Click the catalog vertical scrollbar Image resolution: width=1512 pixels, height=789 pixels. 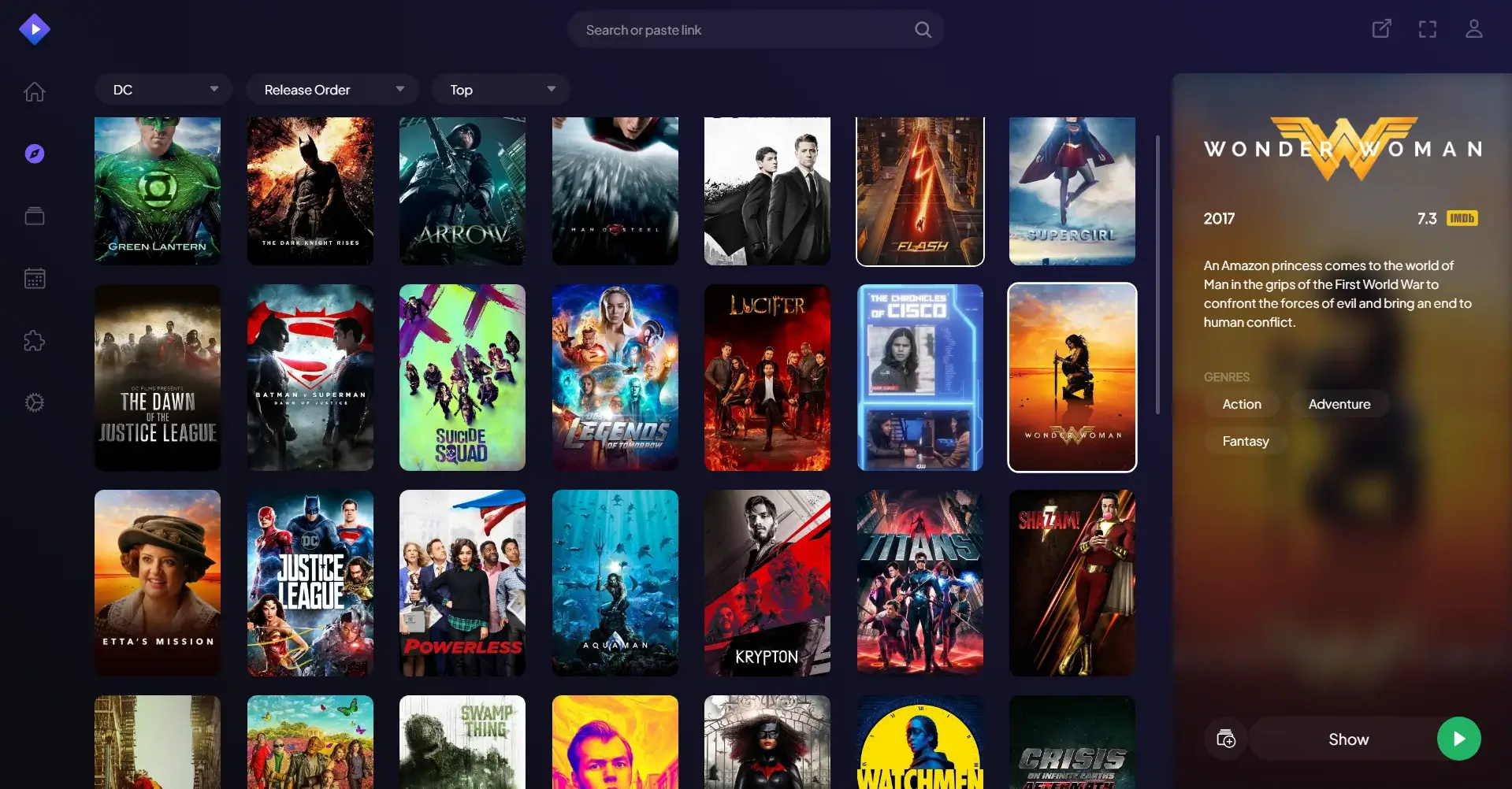click(x=1157, y=274)
